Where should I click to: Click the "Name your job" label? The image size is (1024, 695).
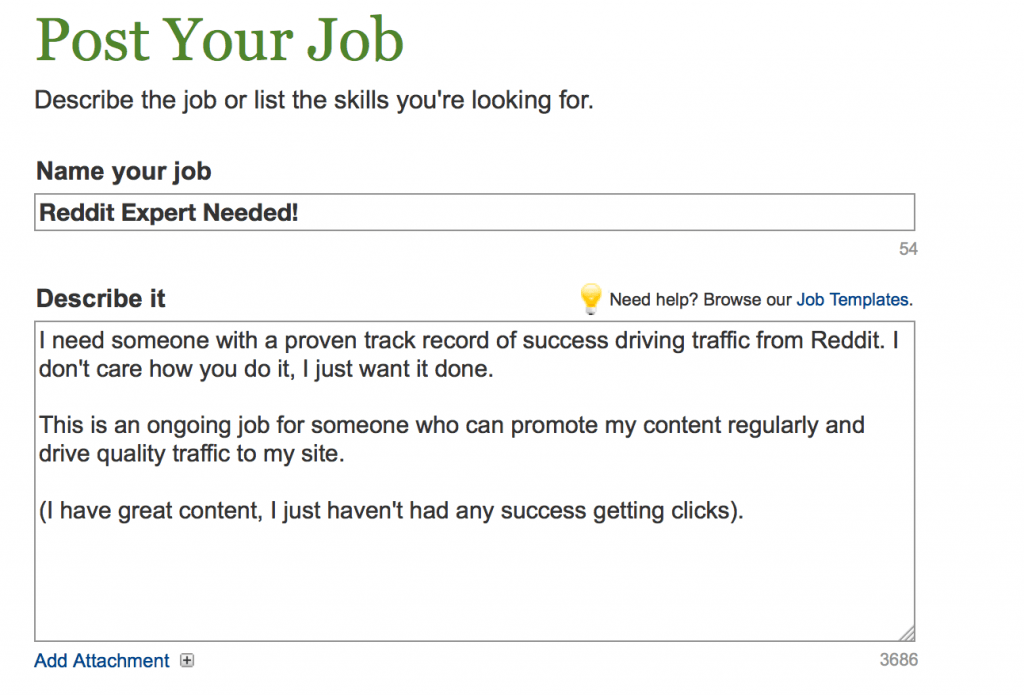coord(124,171)
